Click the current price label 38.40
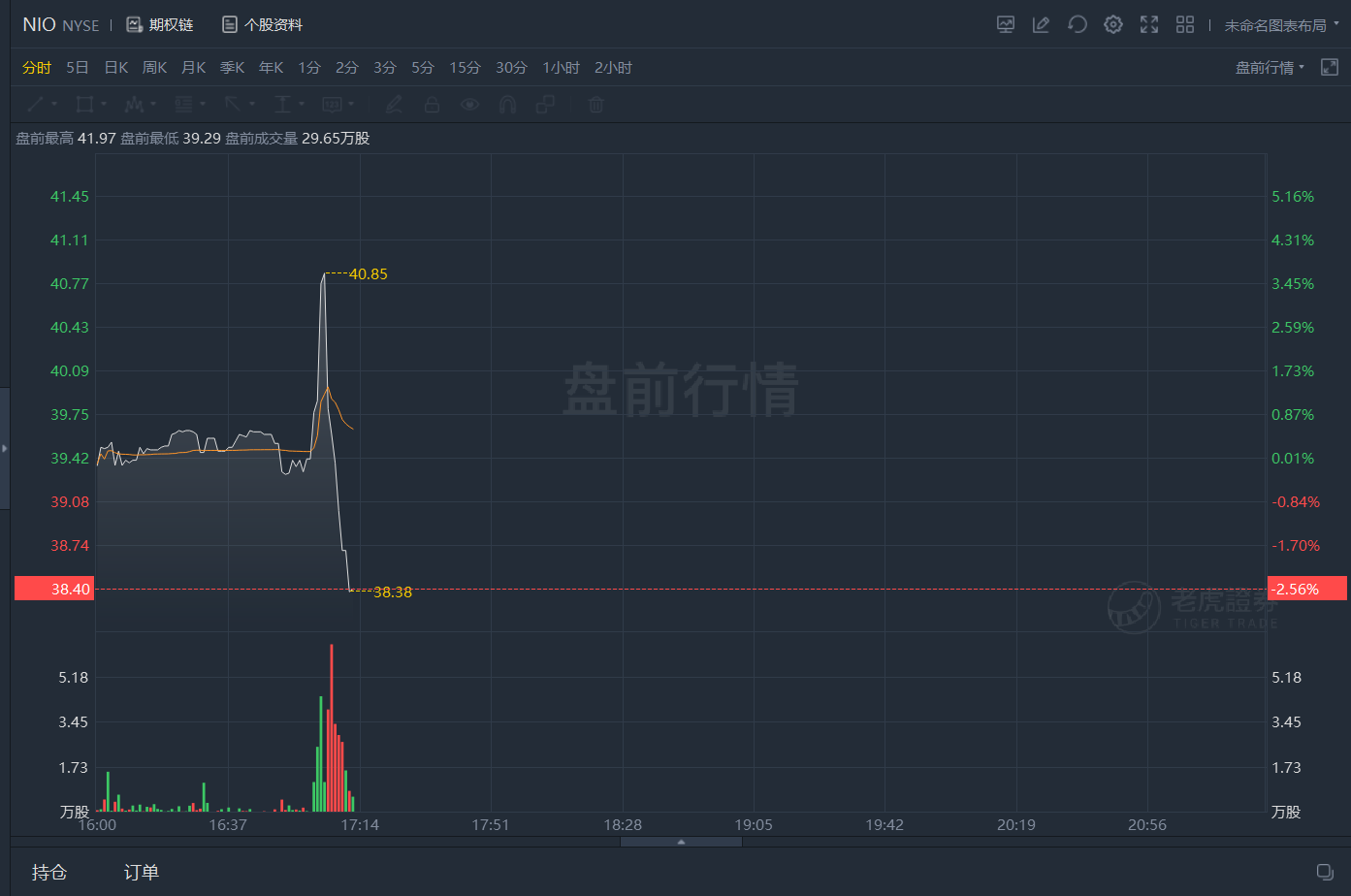Viewport: 1351px width, 896px height. pyautogui.click(x=54, y=589)
